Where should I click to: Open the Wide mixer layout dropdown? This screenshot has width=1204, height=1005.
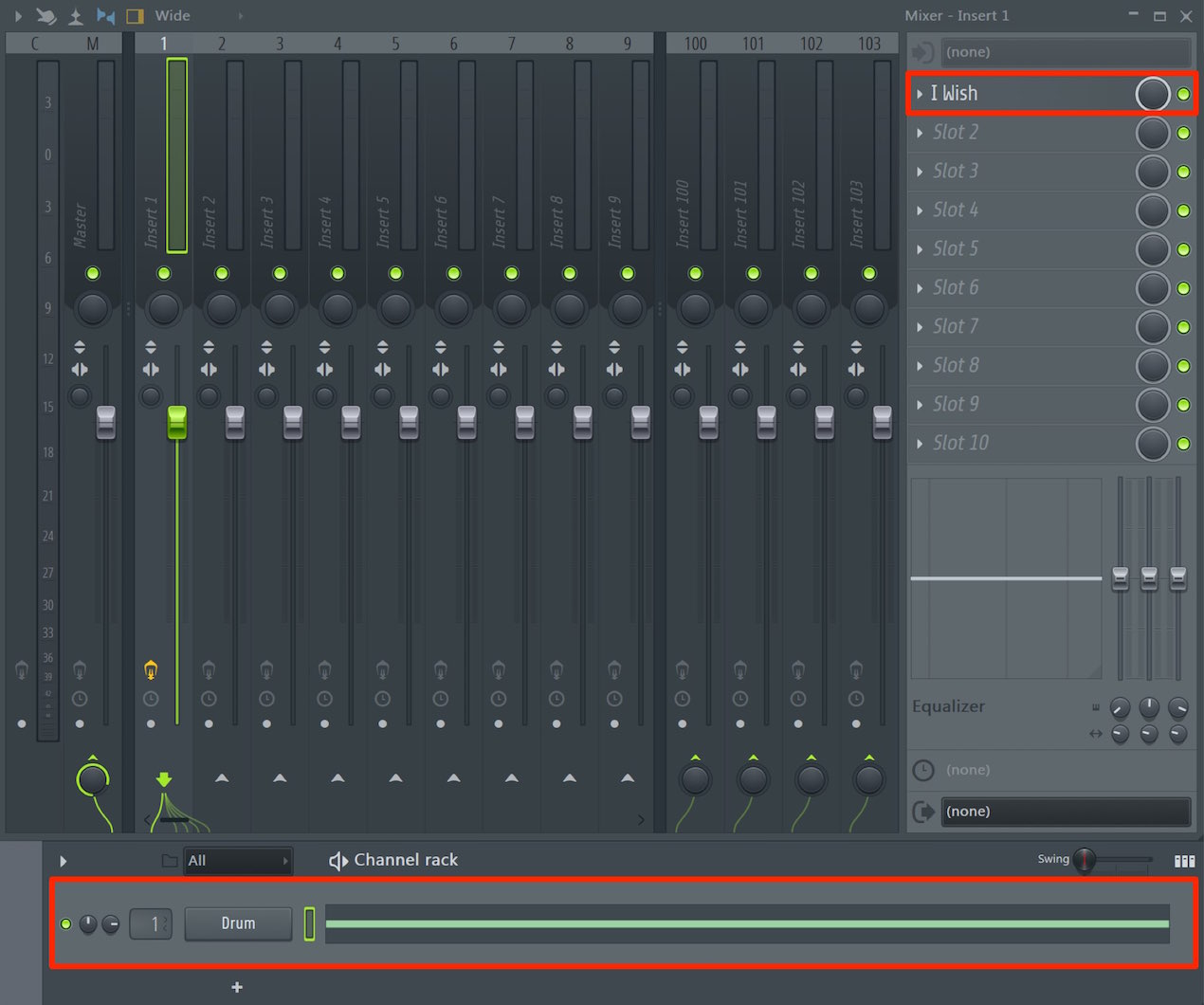[x=197, y=15]
